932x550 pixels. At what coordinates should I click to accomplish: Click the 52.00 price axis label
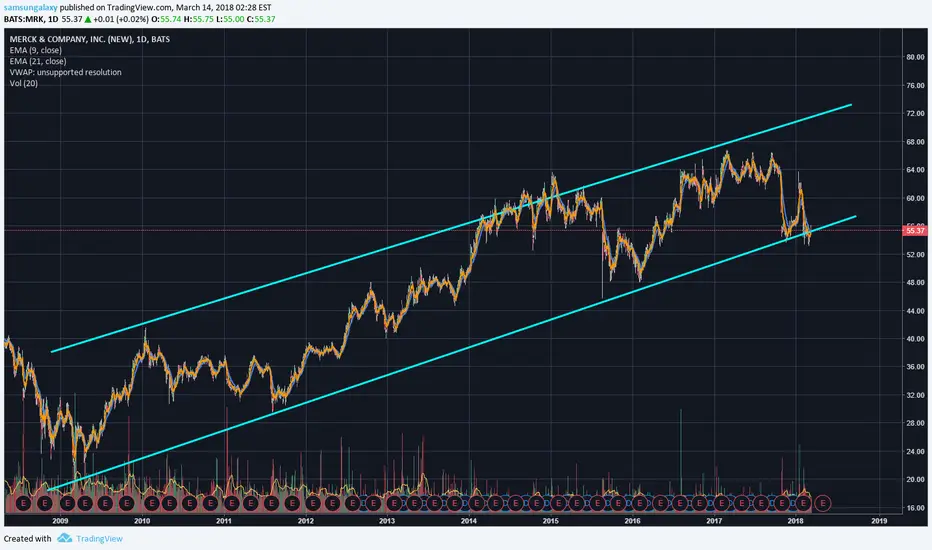coord(915,254)
